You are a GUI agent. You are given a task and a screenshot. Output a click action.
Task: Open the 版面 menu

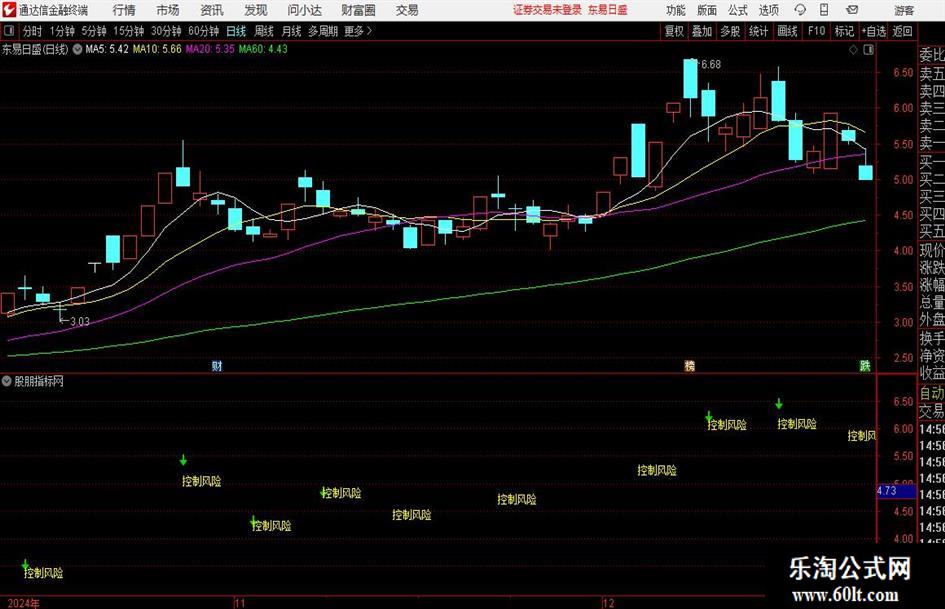706,10
